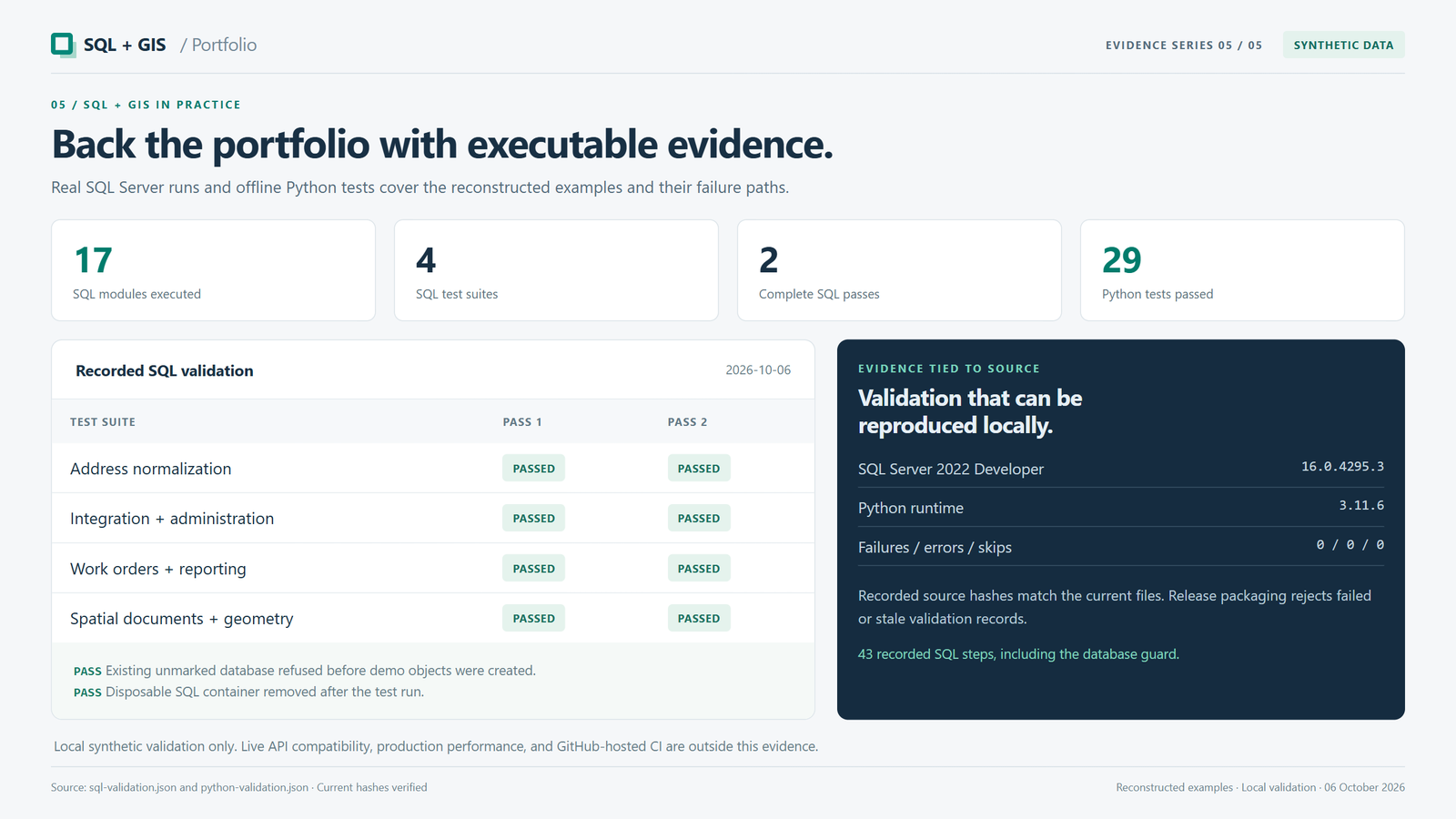Click the '43 recorded SQL steps' green line
The image size is (1456, 819).
(1018, 654)
